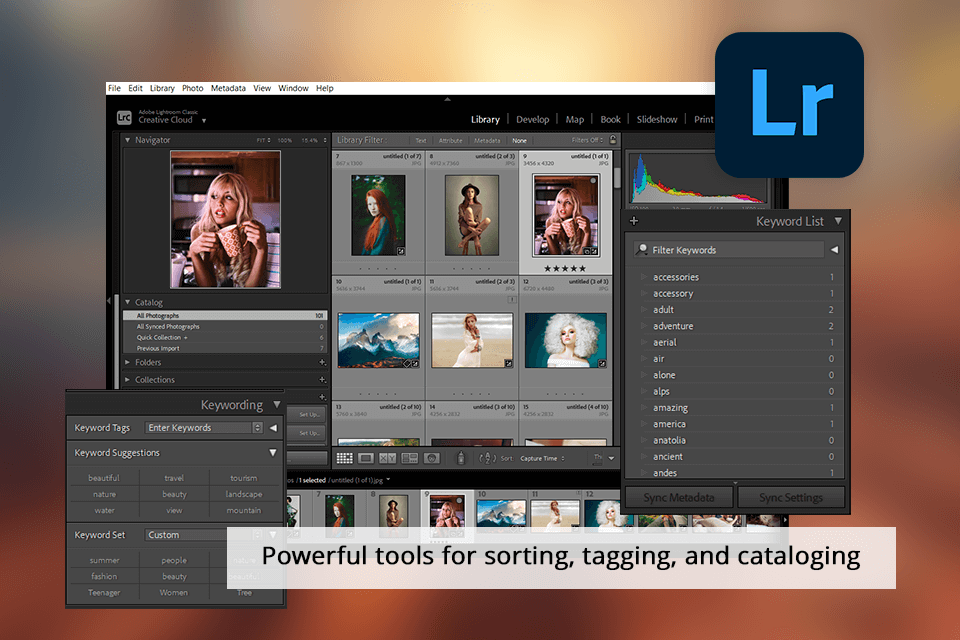Screen dimensions: 960x640
Task: Select the 'adventure' keyword row
Action: point(736,326)
